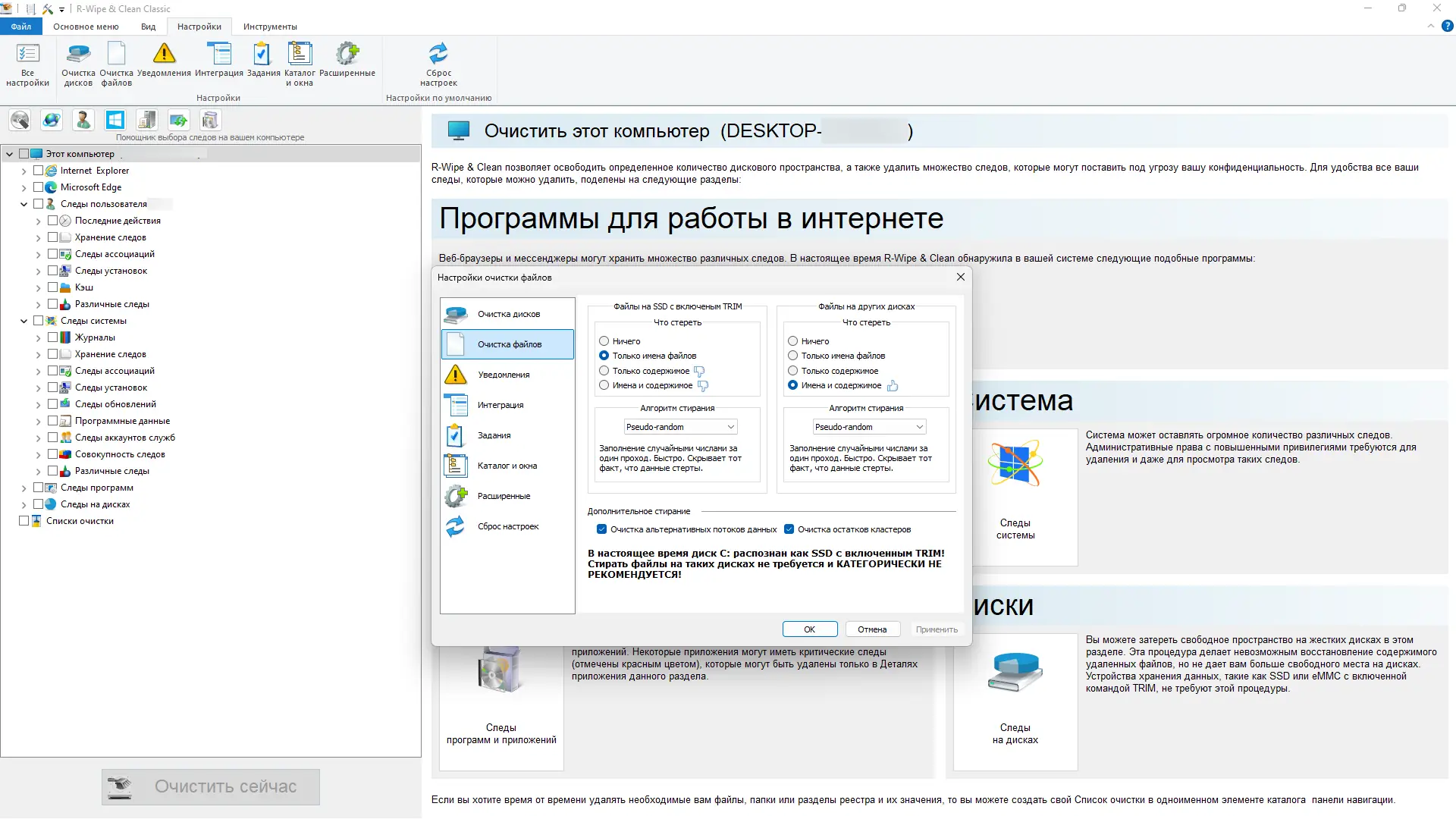Open Каталог и окна in dialog sidebar
1456x819 pixels.
507,466
